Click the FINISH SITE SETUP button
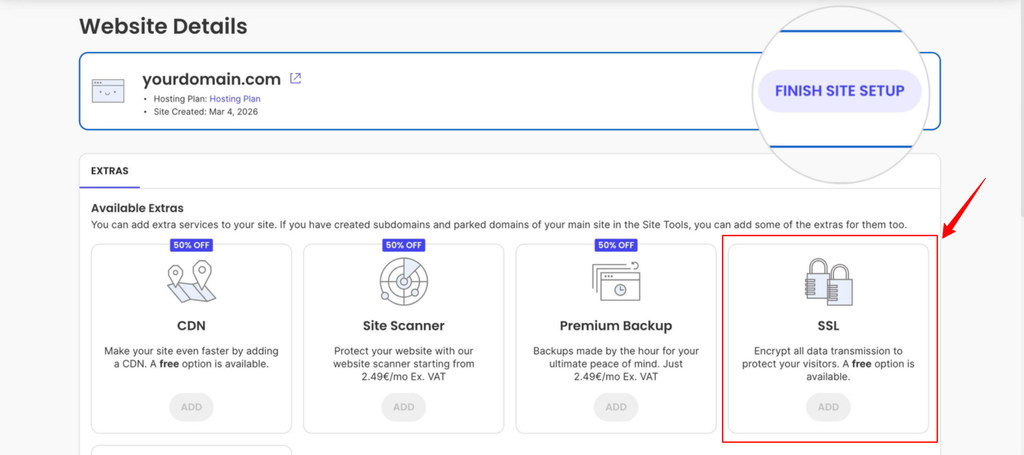This screenshot has height=455, width=1024. pos(840,91)
